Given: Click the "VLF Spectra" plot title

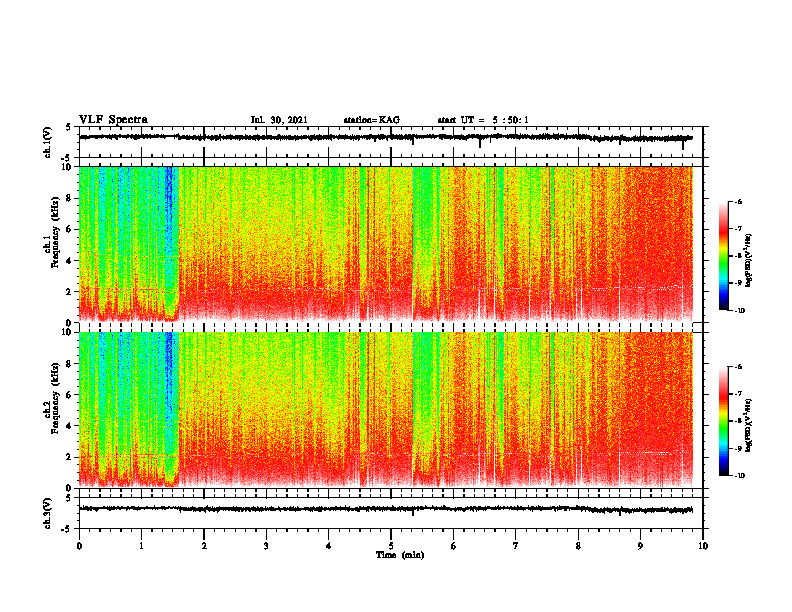Looking at the screenshot, I should 113,120.
